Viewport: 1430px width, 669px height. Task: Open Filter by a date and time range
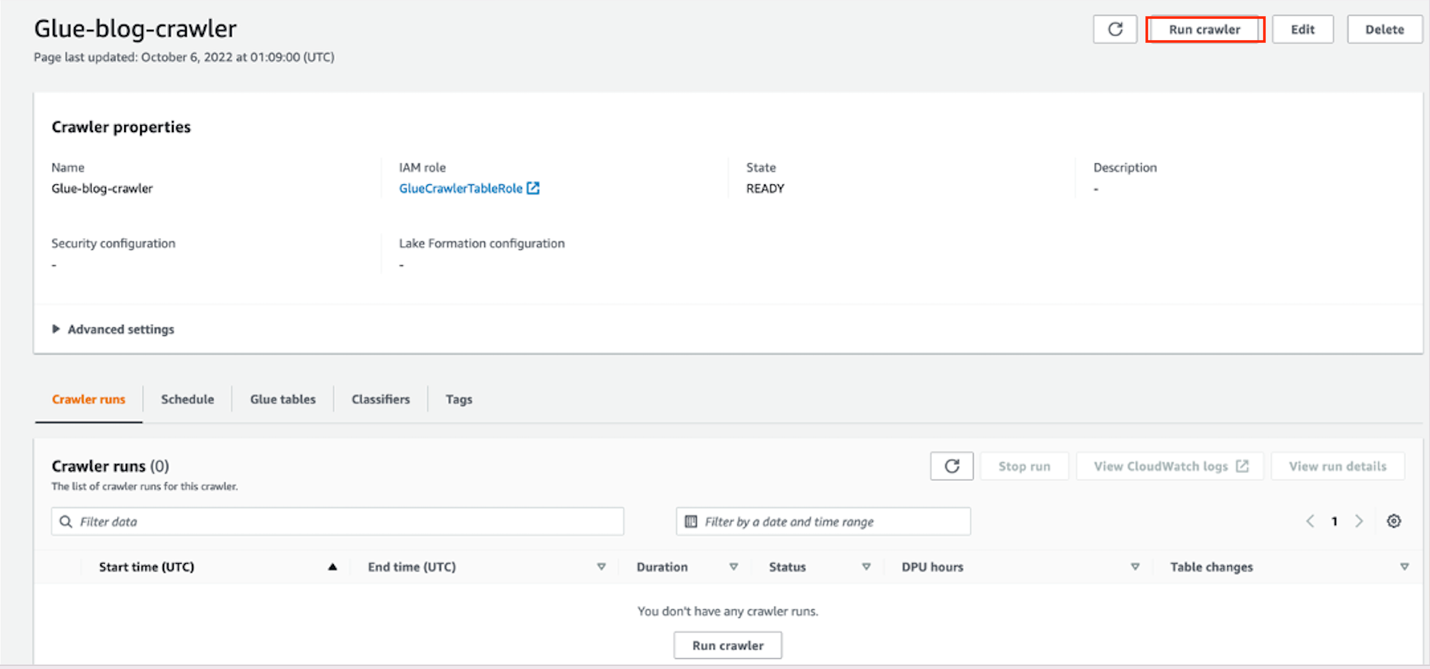823,521
